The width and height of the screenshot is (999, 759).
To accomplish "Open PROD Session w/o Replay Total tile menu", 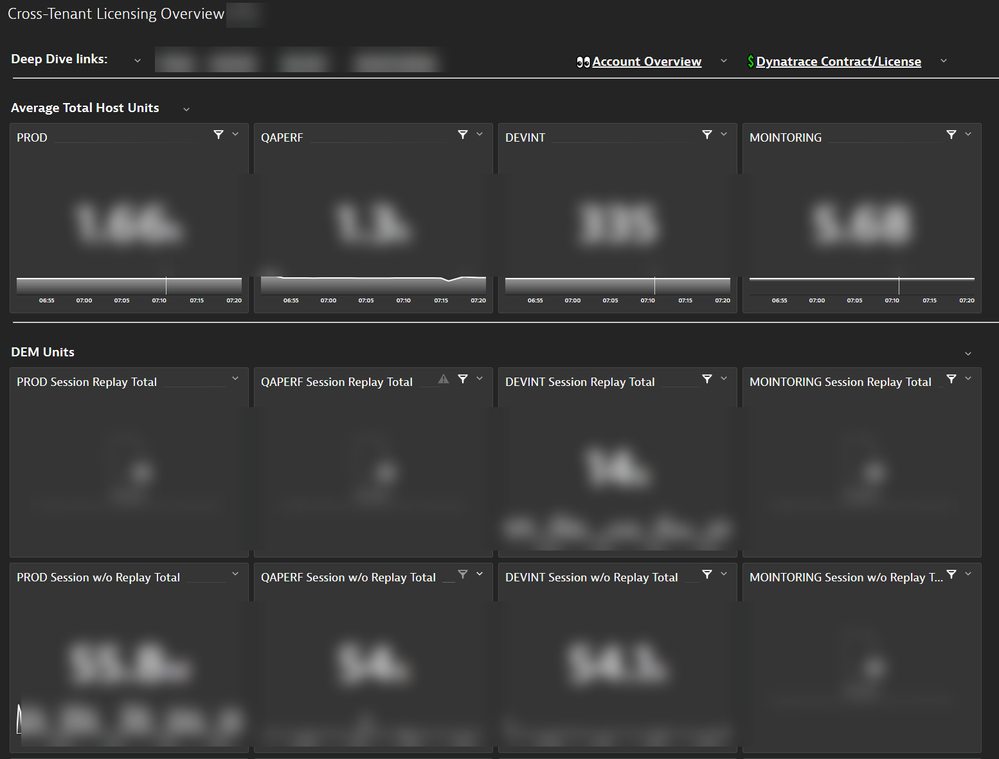I will point(235,575).
